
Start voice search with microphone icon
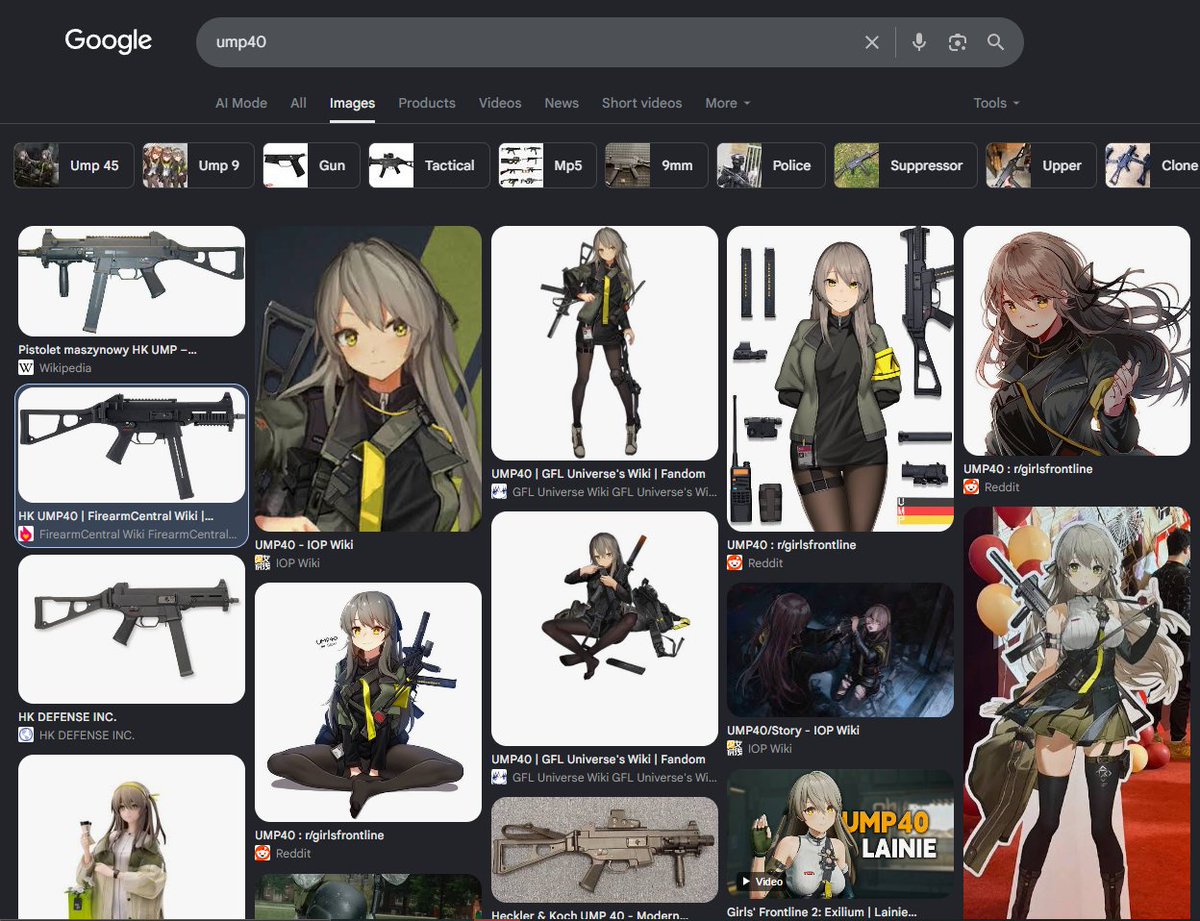[x=919, y=42]
